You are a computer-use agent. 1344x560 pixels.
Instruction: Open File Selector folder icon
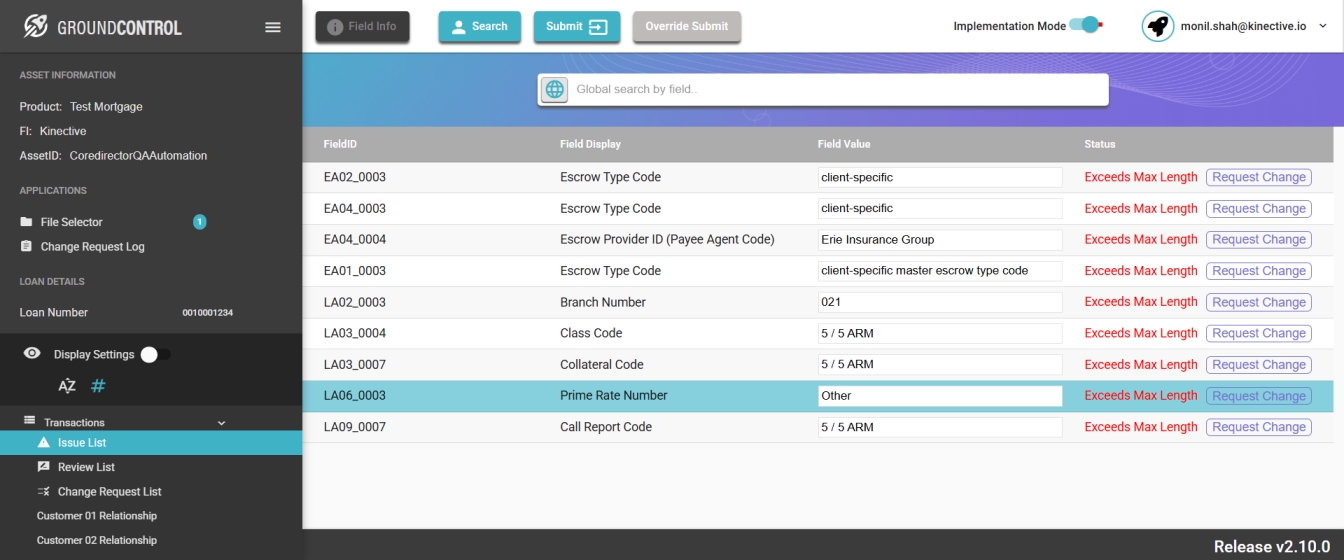point(27,222)
